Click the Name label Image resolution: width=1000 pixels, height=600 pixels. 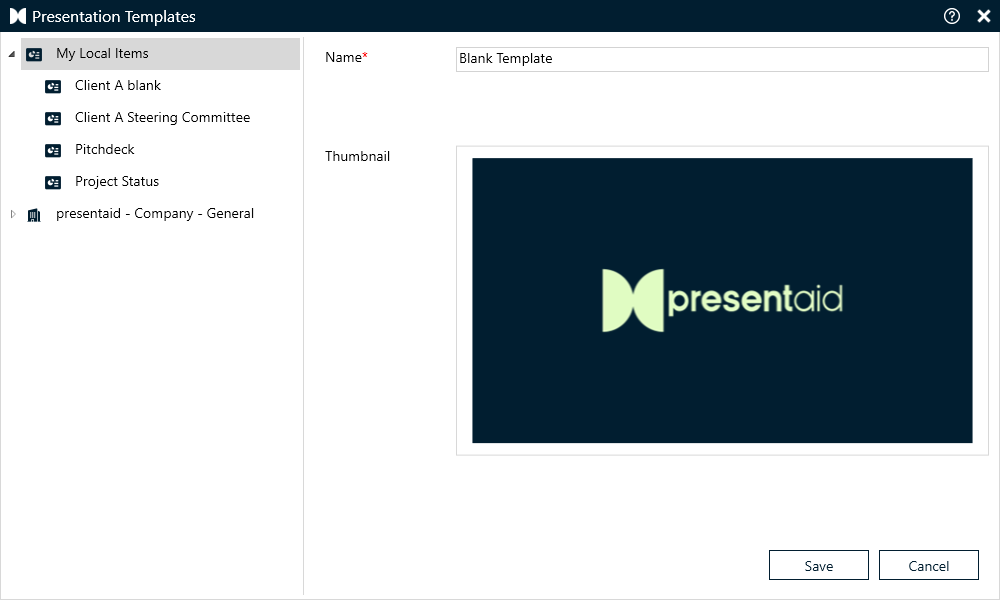(346, 57)
